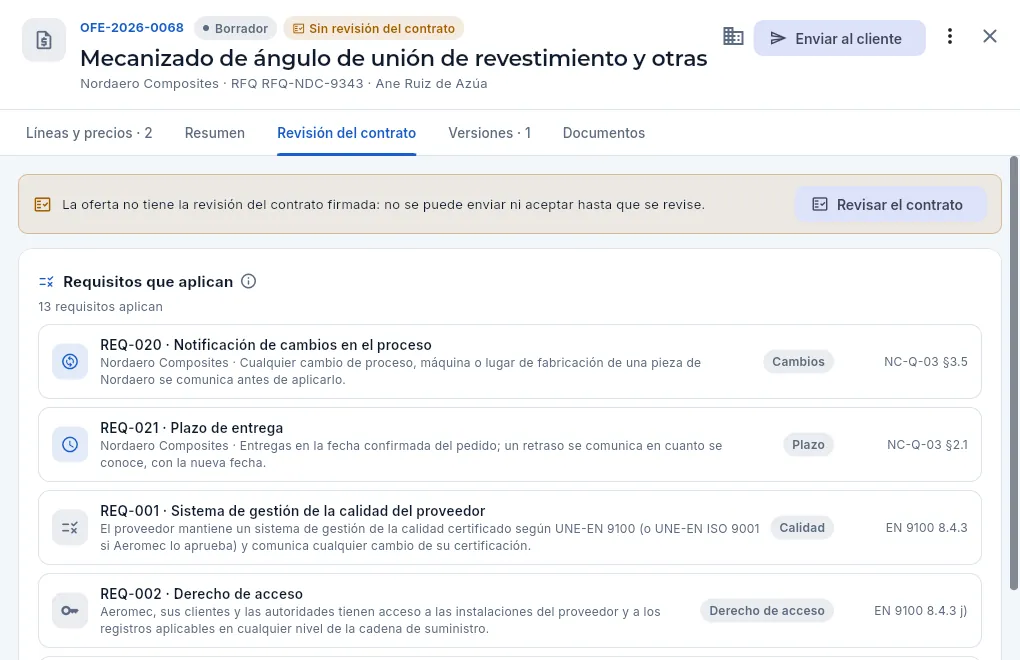The width and height of the screenshot is (1020, 660).
Task: Close the quote panel with X
Action: (989, 36)
